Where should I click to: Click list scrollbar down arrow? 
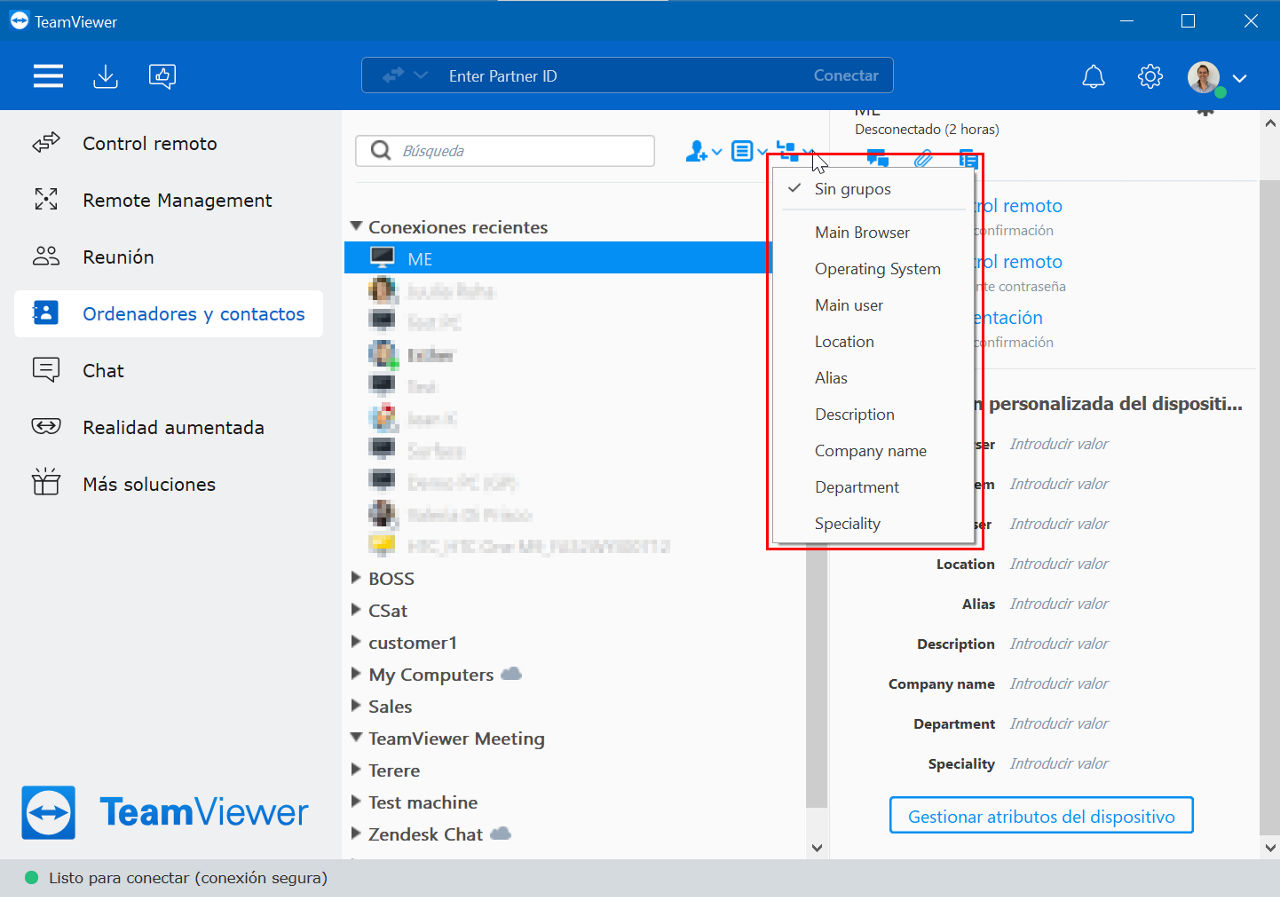coord(817,847)
